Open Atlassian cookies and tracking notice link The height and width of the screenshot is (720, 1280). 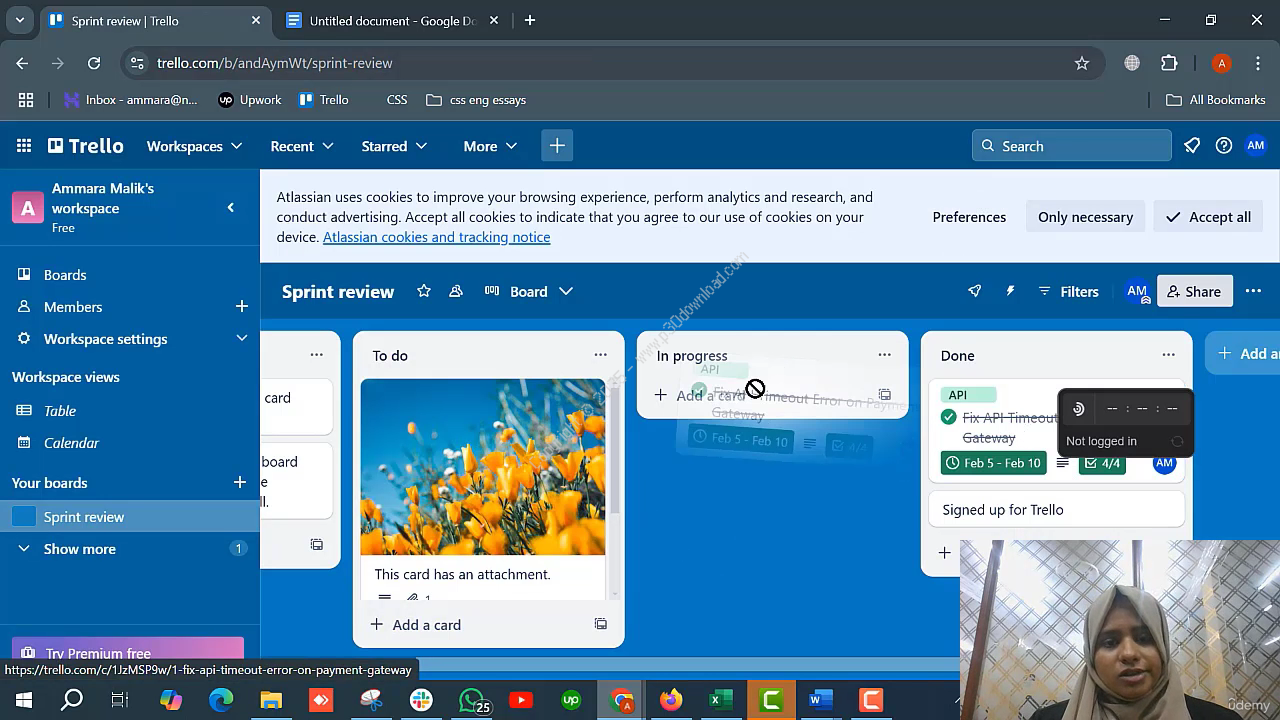click(436, 237)
